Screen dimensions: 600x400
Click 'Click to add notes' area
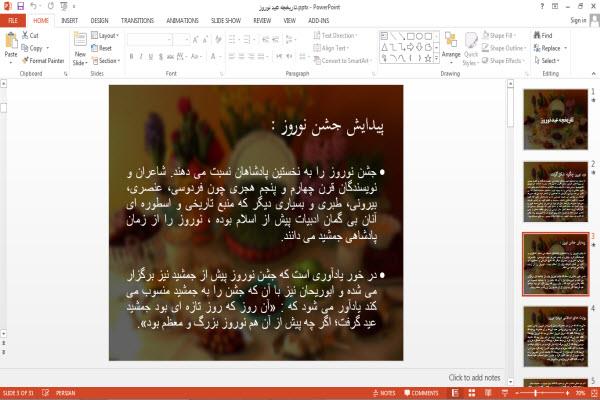click(474, 377)
